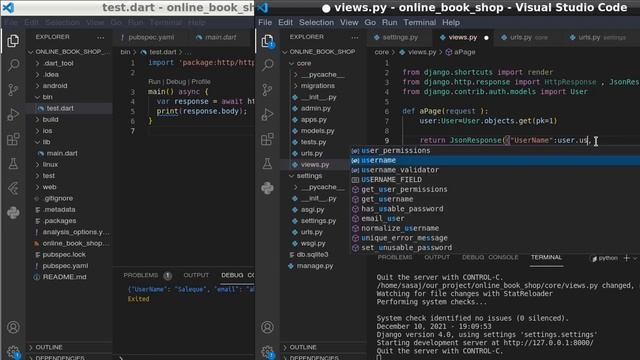Show PROBLEMS panel in views.py window

click(x=395, y=258)
